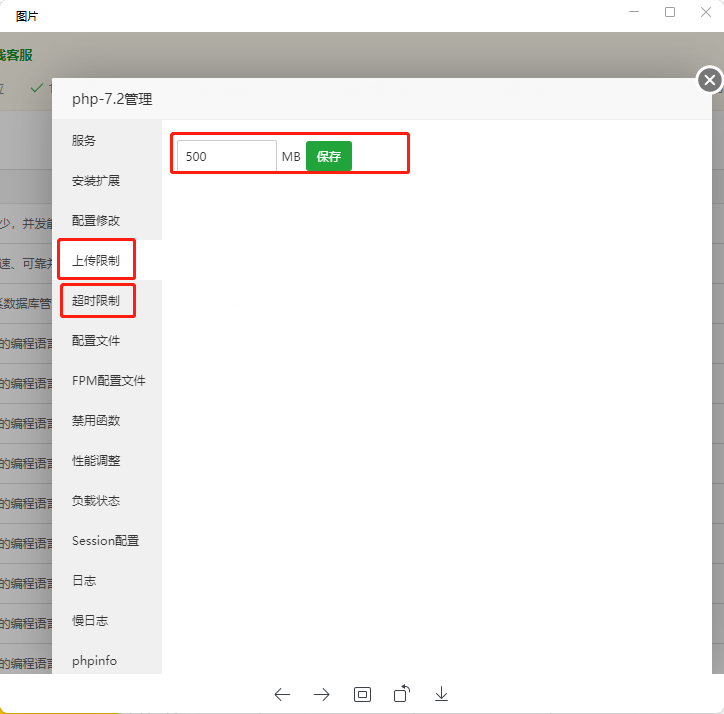Open the 超时限制 tab

click(96, 301)
